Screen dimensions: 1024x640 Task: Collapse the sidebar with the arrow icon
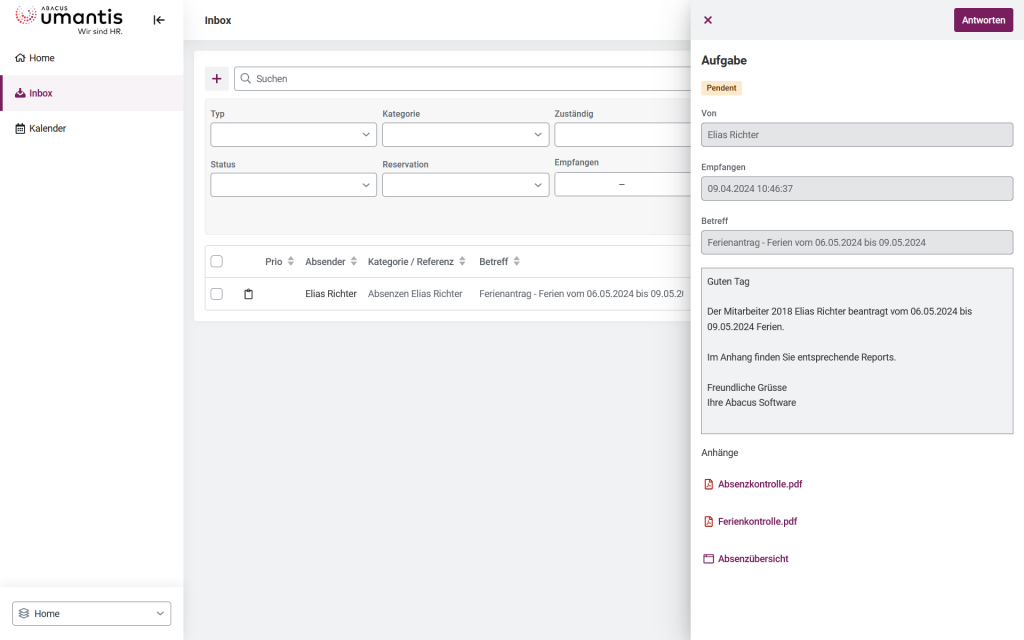tap(159, 20)
